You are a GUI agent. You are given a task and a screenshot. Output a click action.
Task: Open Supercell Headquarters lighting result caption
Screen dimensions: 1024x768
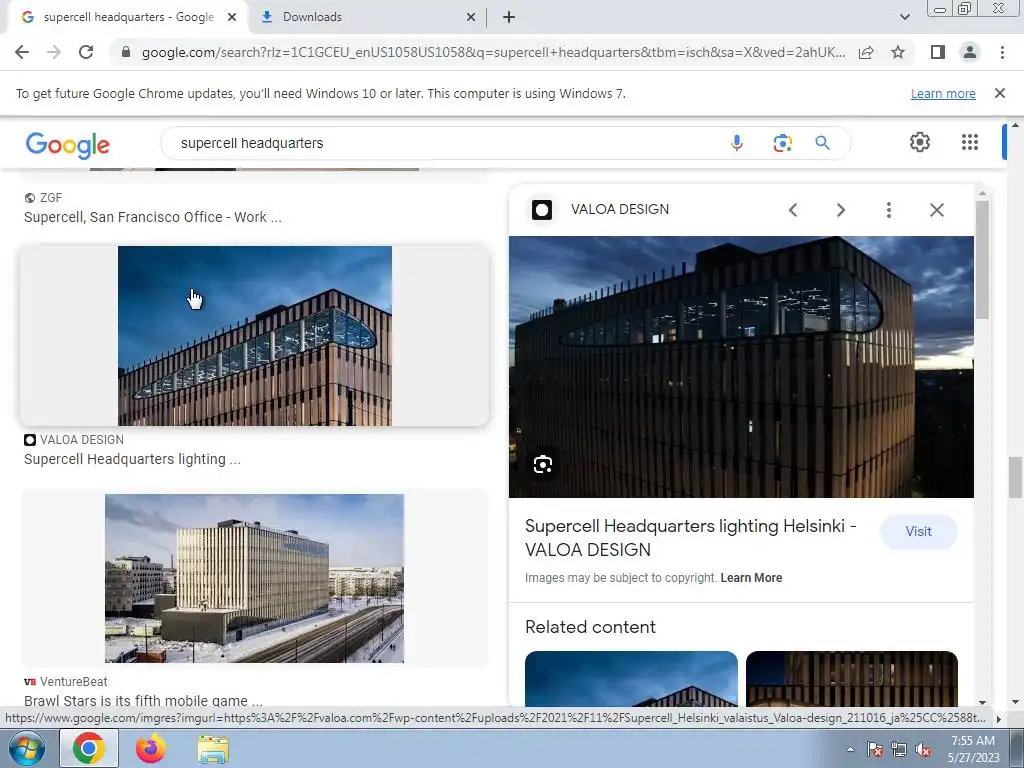(x=132, y=459)
